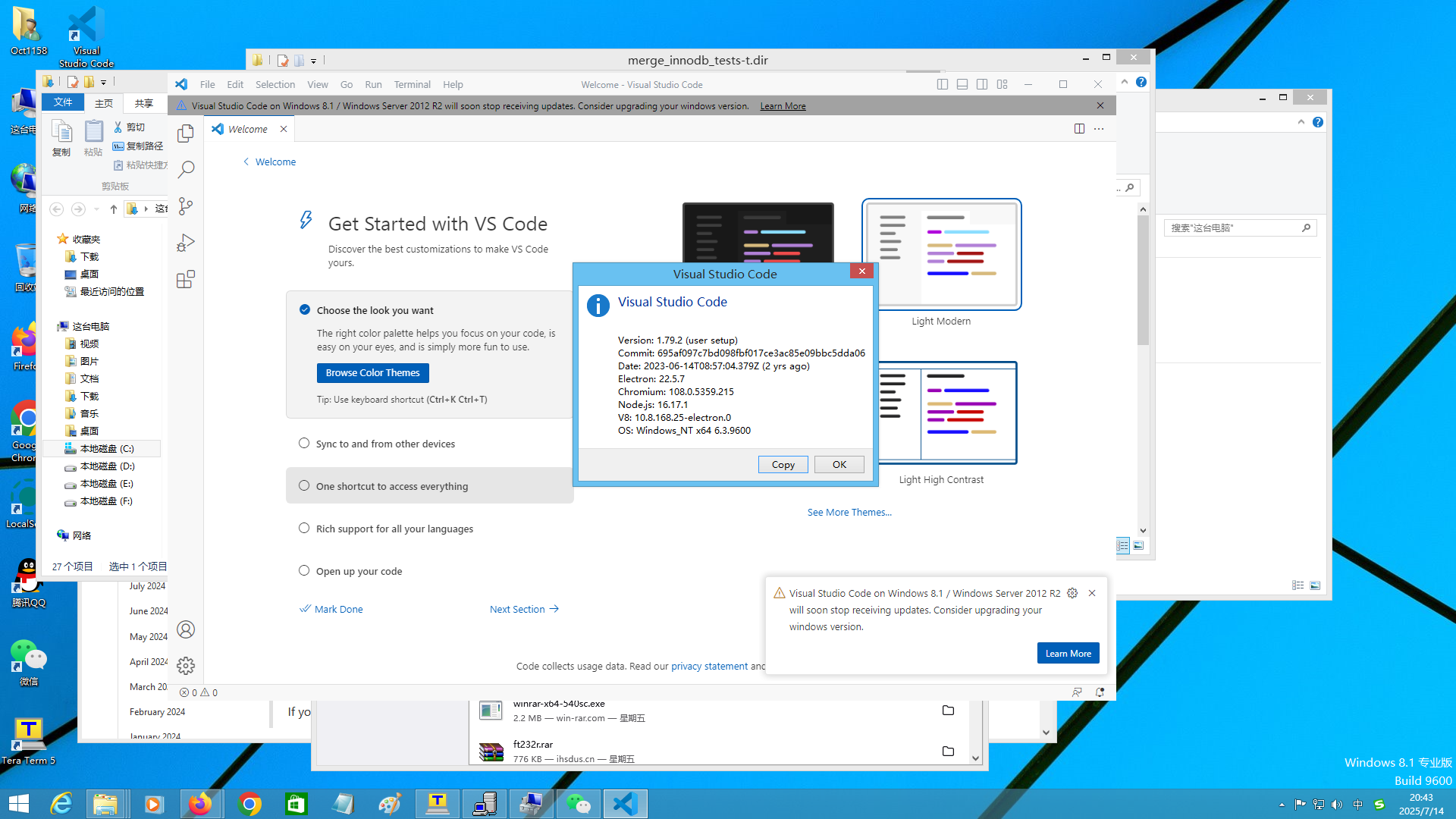This screenshot has width=1456, height=819.
Task: Open notification settings gear in toast
Action: click(x=1072, y=593)
